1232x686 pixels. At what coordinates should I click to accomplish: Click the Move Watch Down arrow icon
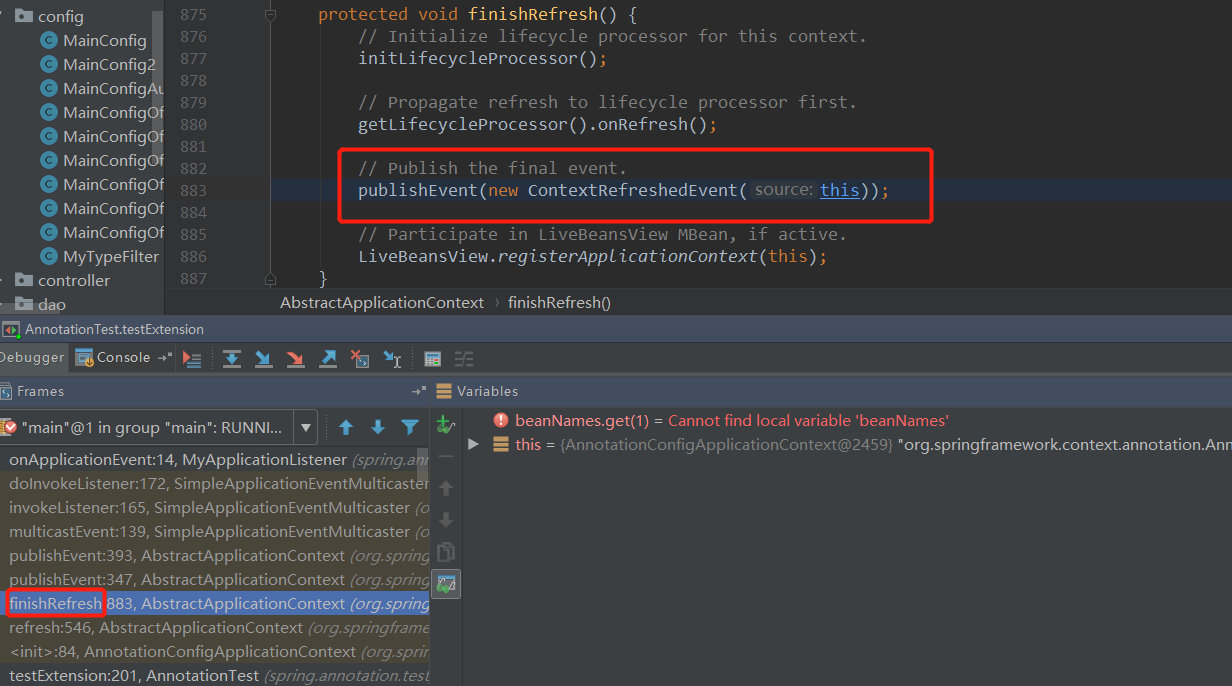(446, 520)
